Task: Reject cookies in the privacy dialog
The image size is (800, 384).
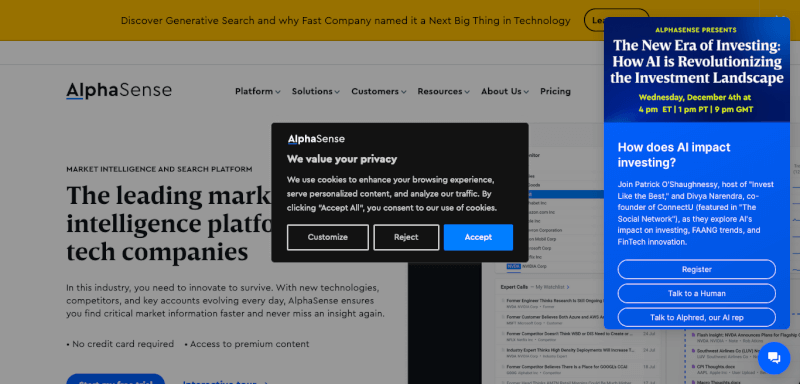Action: [x=406, y=237]
